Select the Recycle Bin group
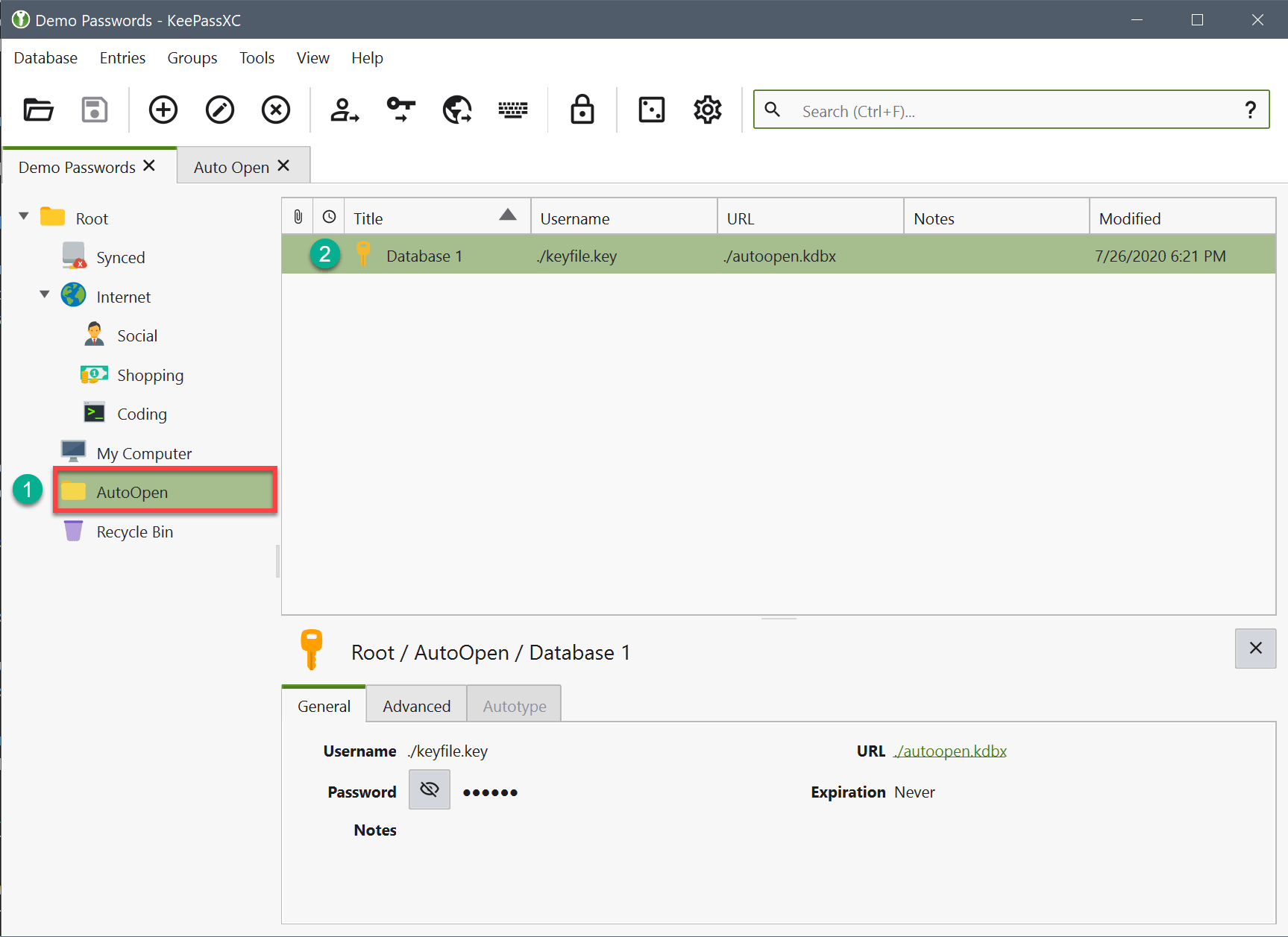The image size is (1288, 937). click(134, 531)
